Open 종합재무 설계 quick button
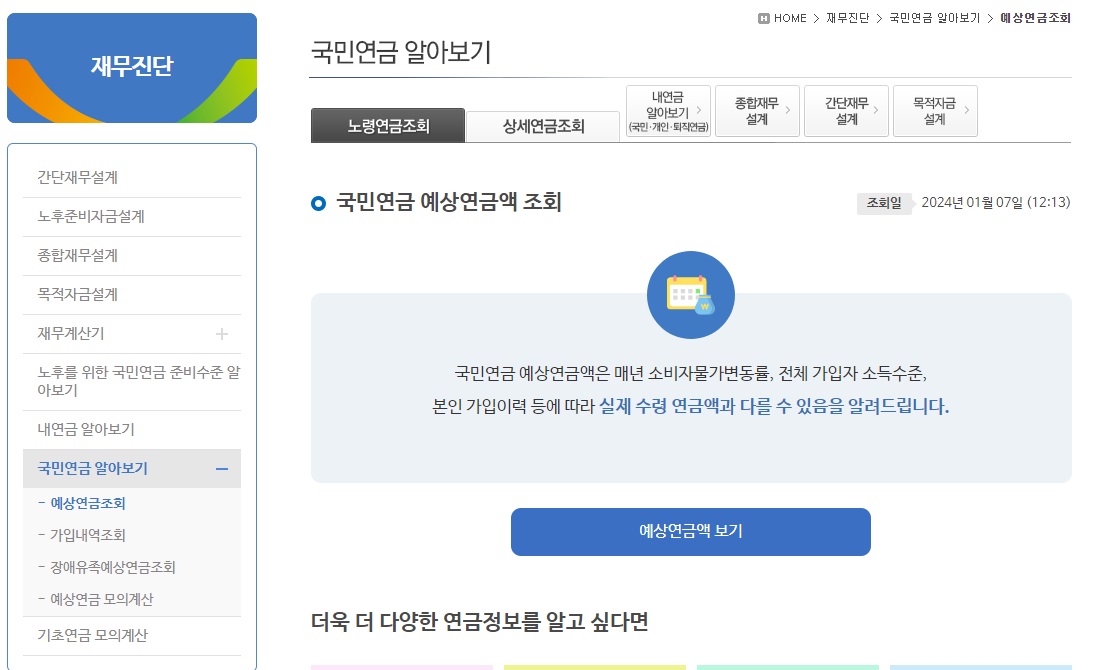Screen dimensions: 1098x670 (757, 111)
